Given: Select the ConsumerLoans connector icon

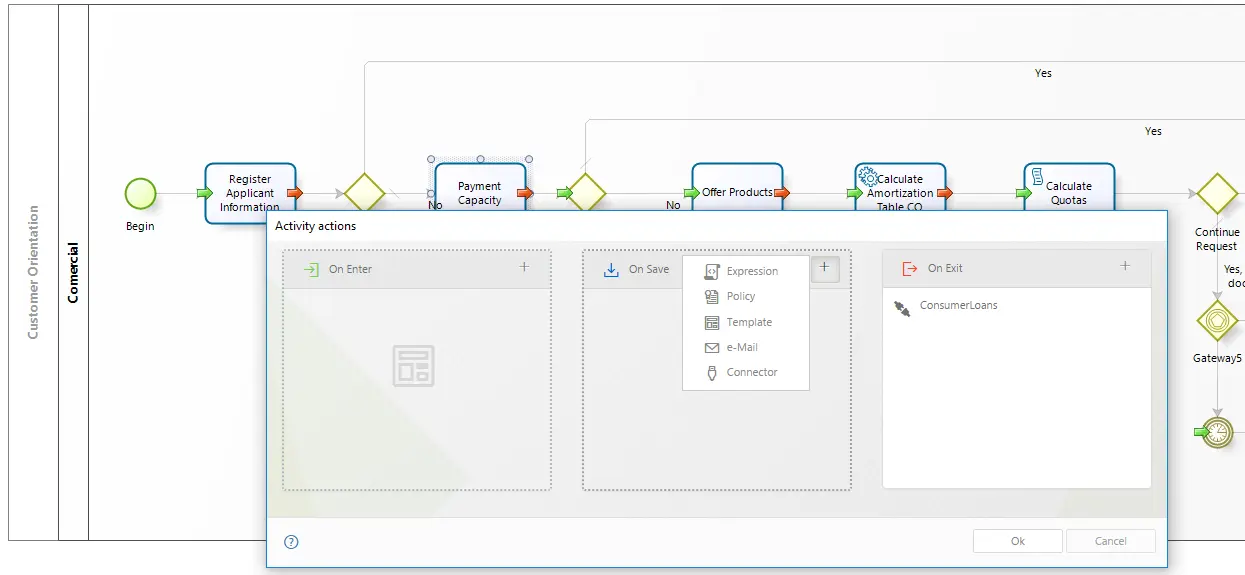Looking at the screenshot, I should point(902,308).
